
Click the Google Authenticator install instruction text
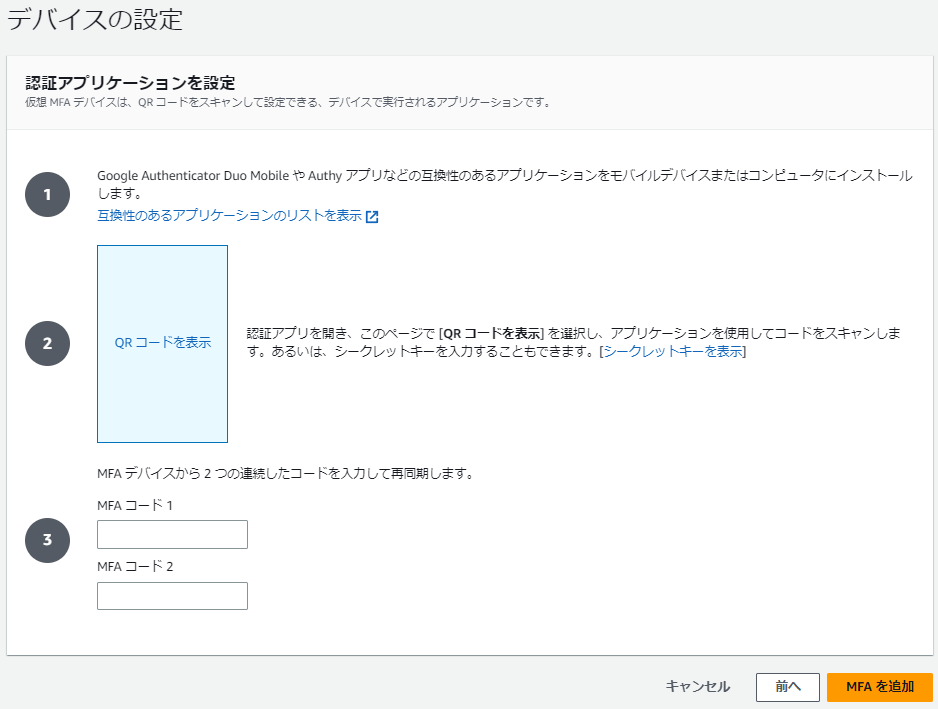pos(504,176)
